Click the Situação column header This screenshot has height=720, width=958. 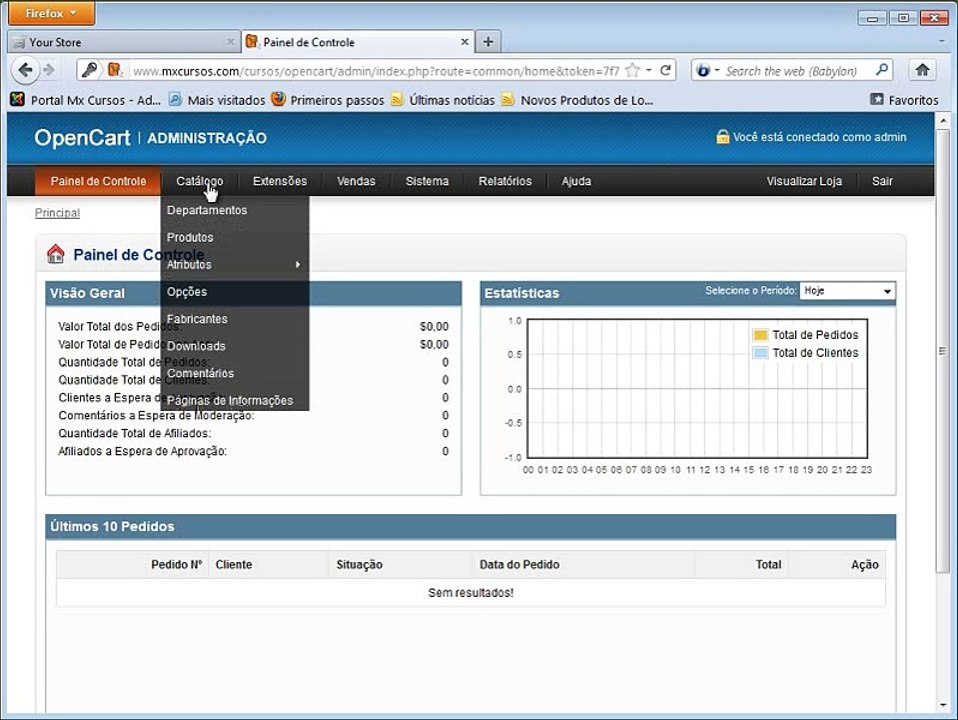tap(359, 564)
